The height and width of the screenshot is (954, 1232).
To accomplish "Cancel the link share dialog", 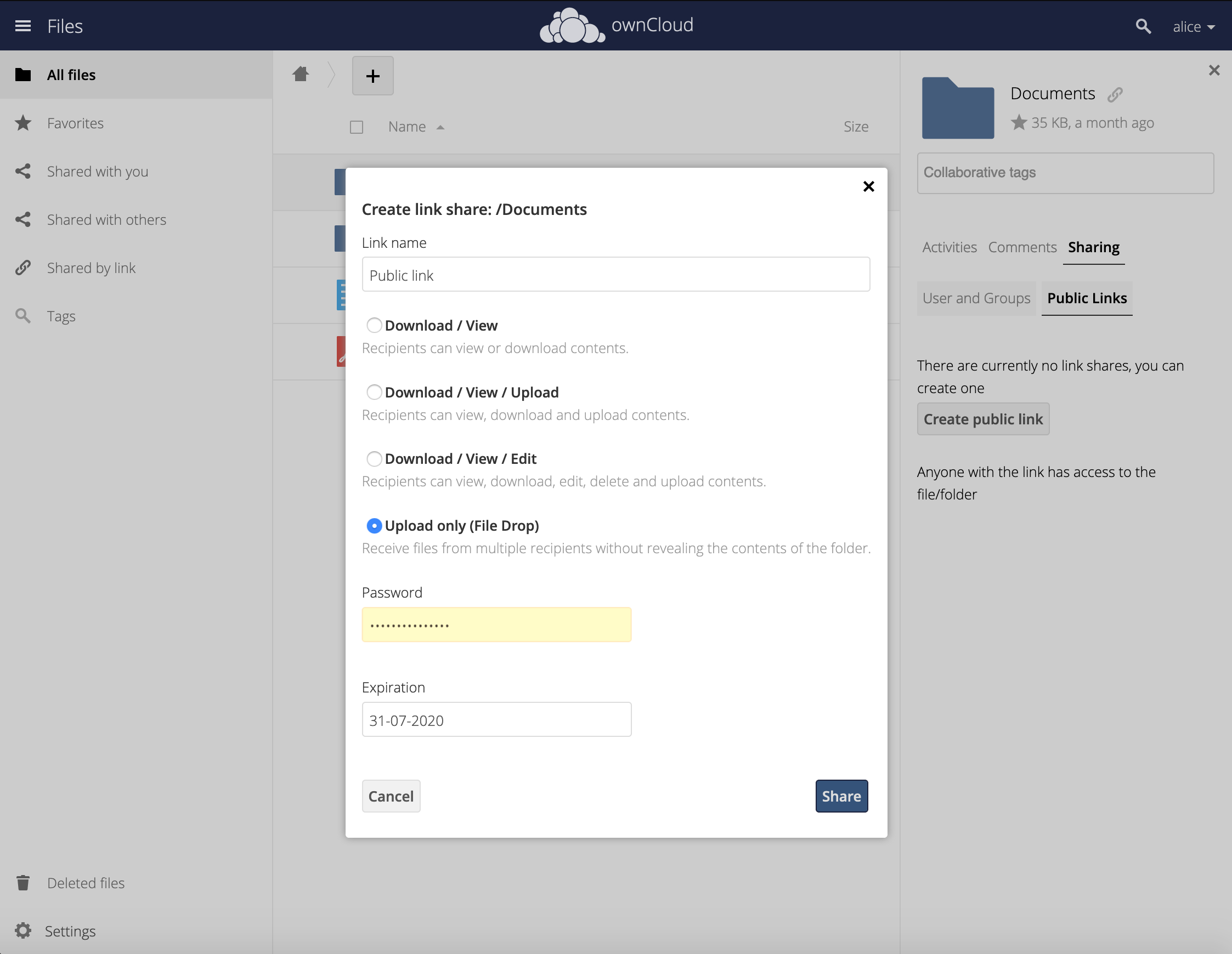I will pos(391,796).
